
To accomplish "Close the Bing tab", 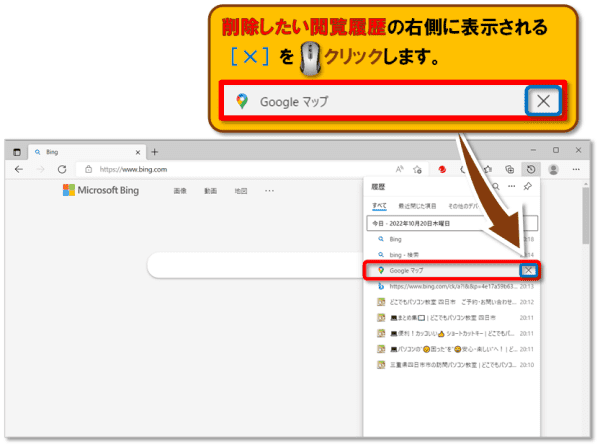I will (x=138, y=152).
